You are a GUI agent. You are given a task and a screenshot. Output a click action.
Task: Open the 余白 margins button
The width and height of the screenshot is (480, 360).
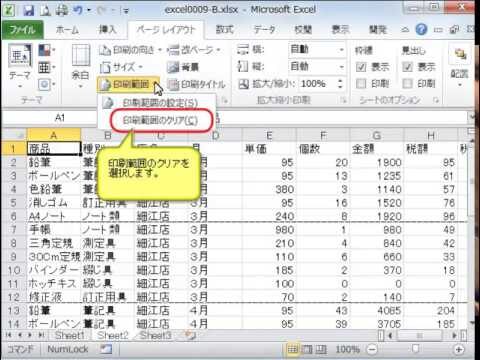[81, 67]
